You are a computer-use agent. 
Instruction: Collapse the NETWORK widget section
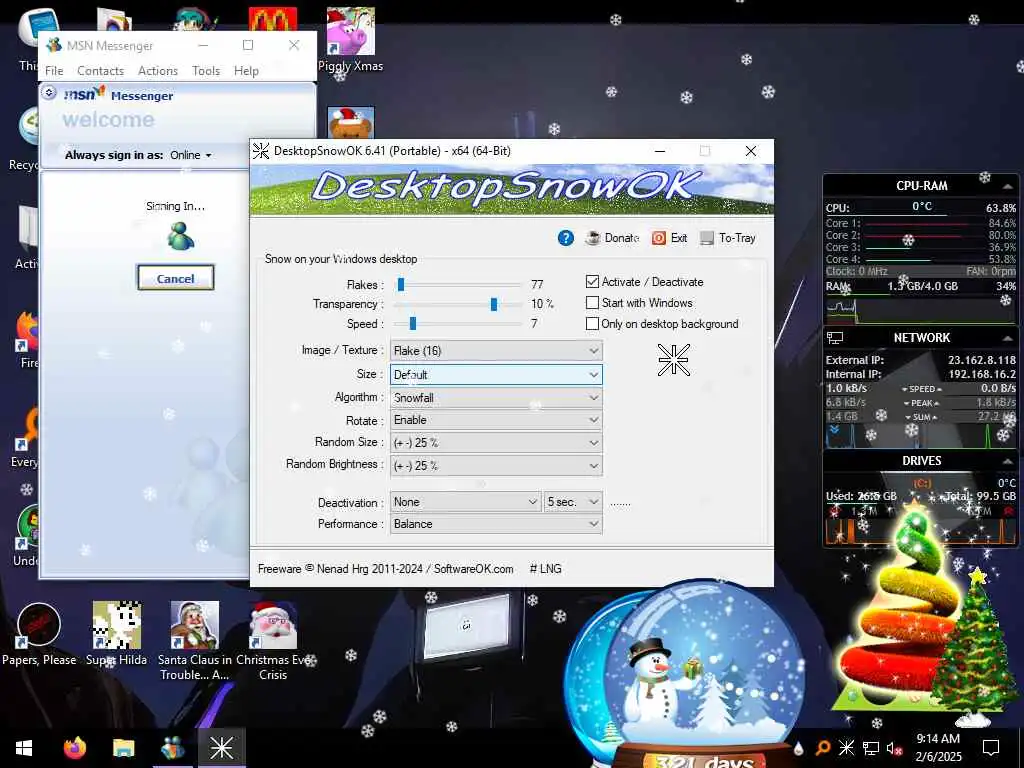pos(1006,338)
